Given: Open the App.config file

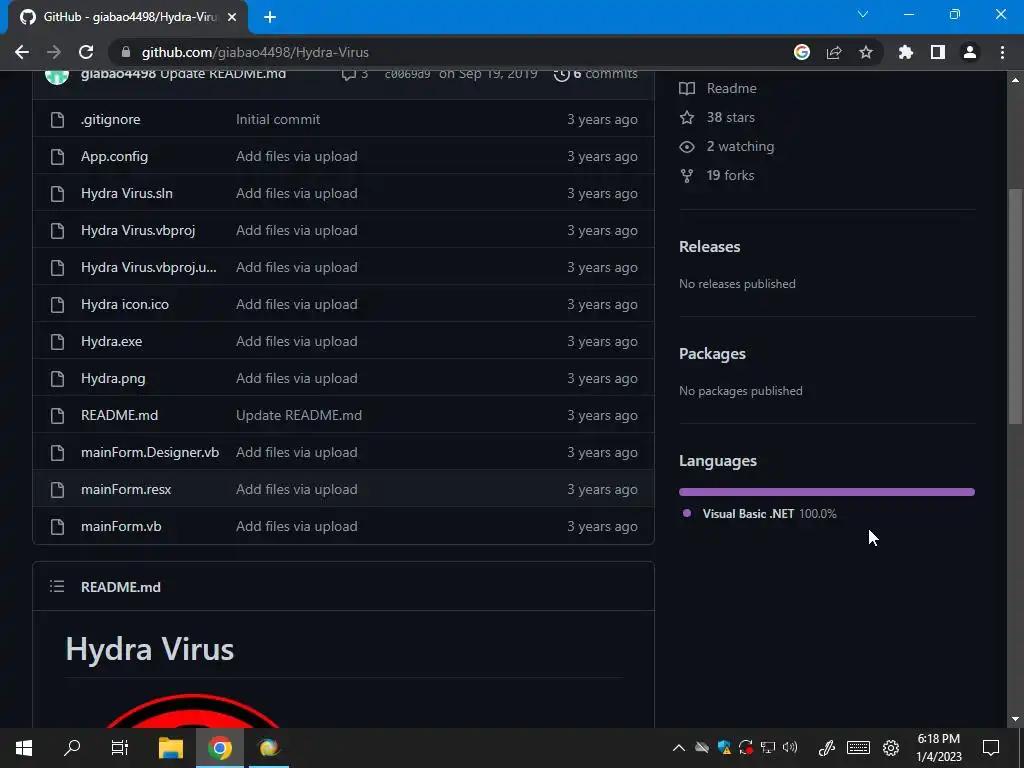Looking at the screenshot, I should click(114, 156).
